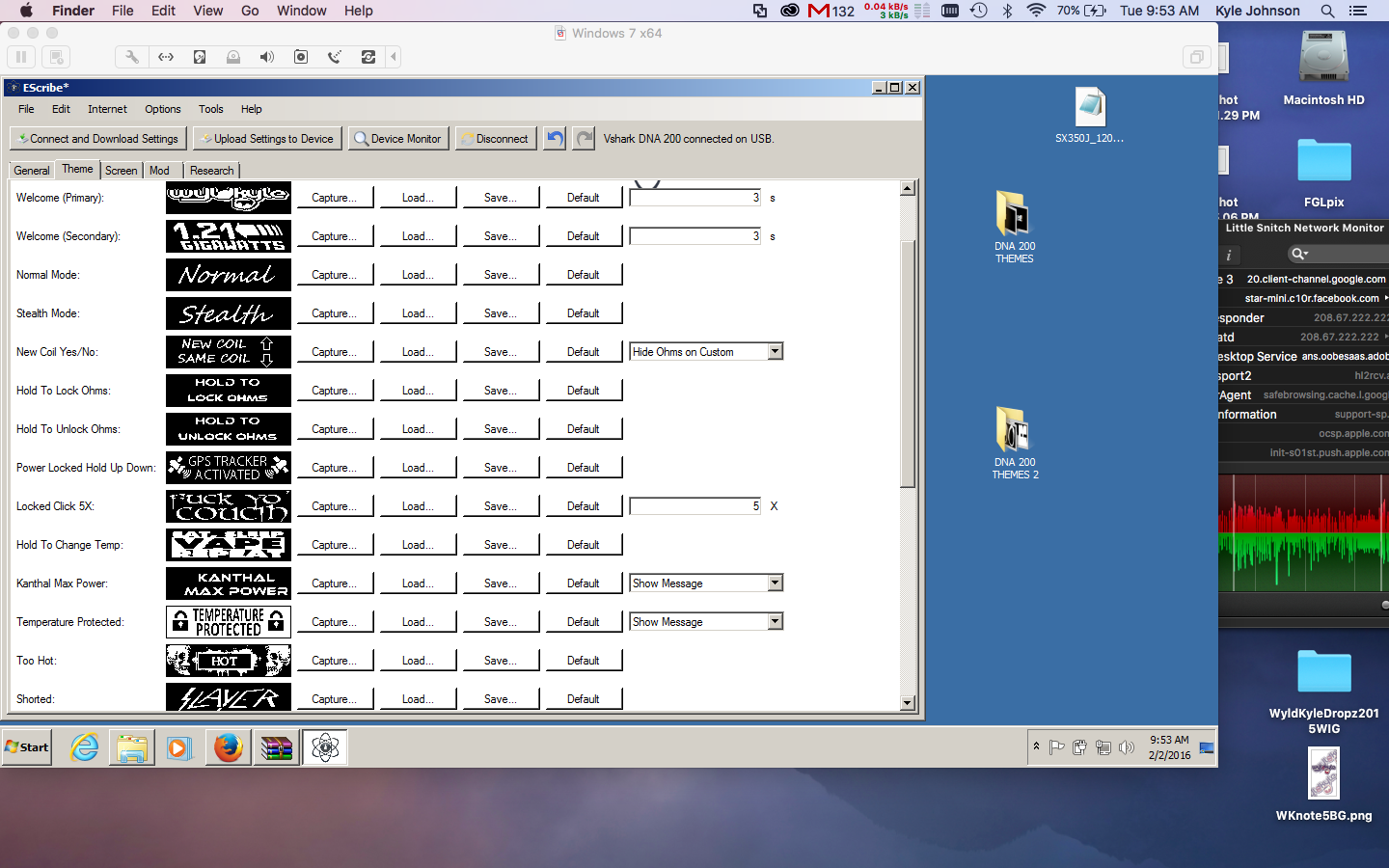Open the Kanthal Max Power 'Show Message' dropdown
The image size is (1389, 868).
tap(775, 583)
